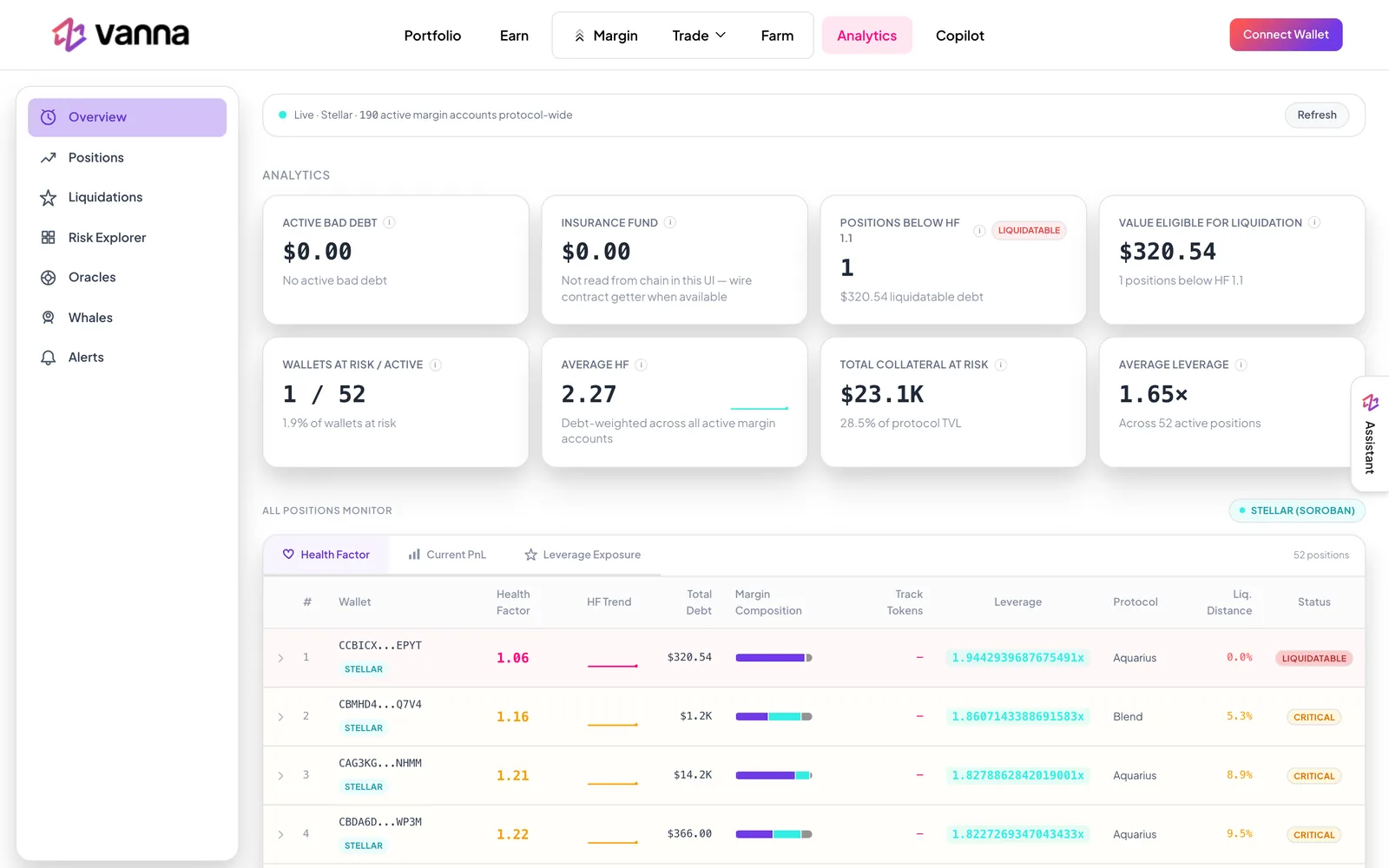Screen dimensions: 1389x868
Task: Click the Average HF sparkline chart
Action: pos(760,408)
